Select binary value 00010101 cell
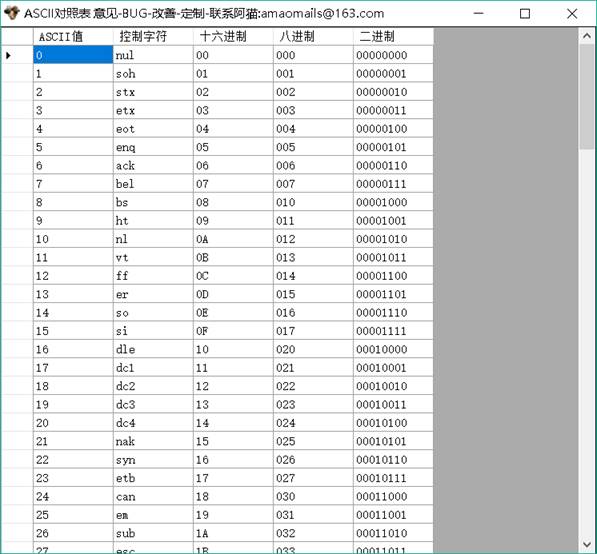 393,441
